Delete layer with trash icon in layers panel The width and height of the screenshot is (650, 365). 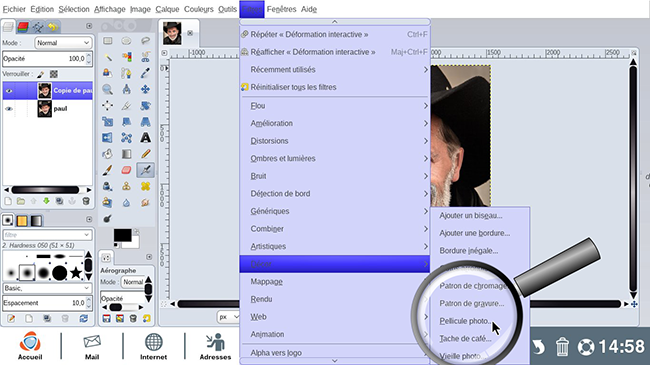(86, 201)
